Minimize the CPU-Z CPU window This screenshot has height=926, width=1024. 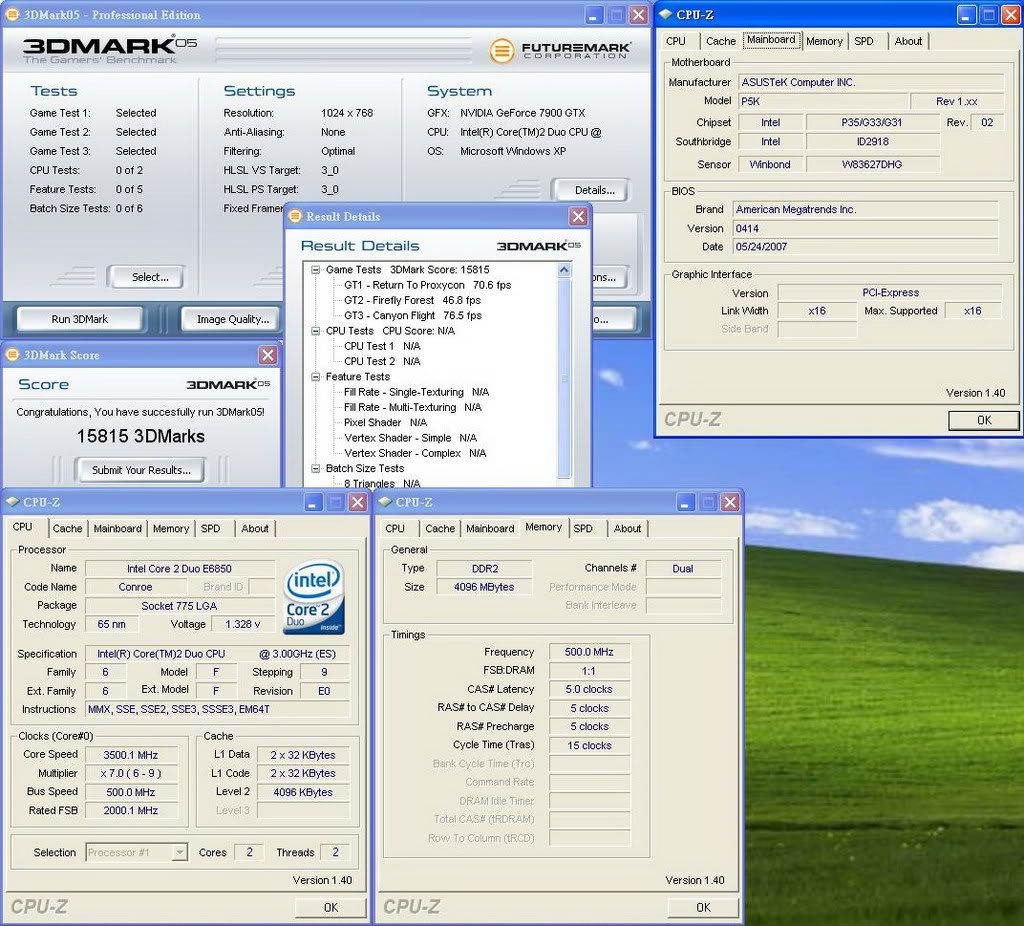click(313, 502)
